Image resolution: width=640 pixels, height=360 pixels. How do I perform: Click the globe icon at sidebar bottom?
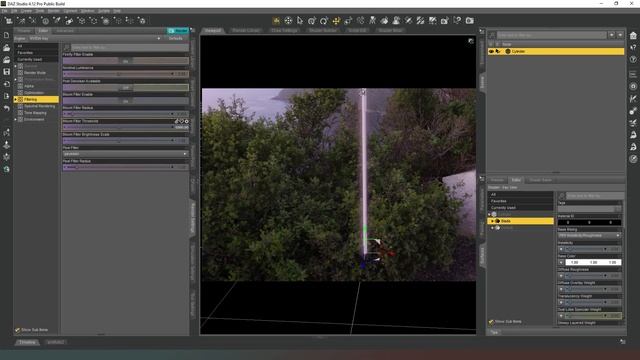click(7, 169)
